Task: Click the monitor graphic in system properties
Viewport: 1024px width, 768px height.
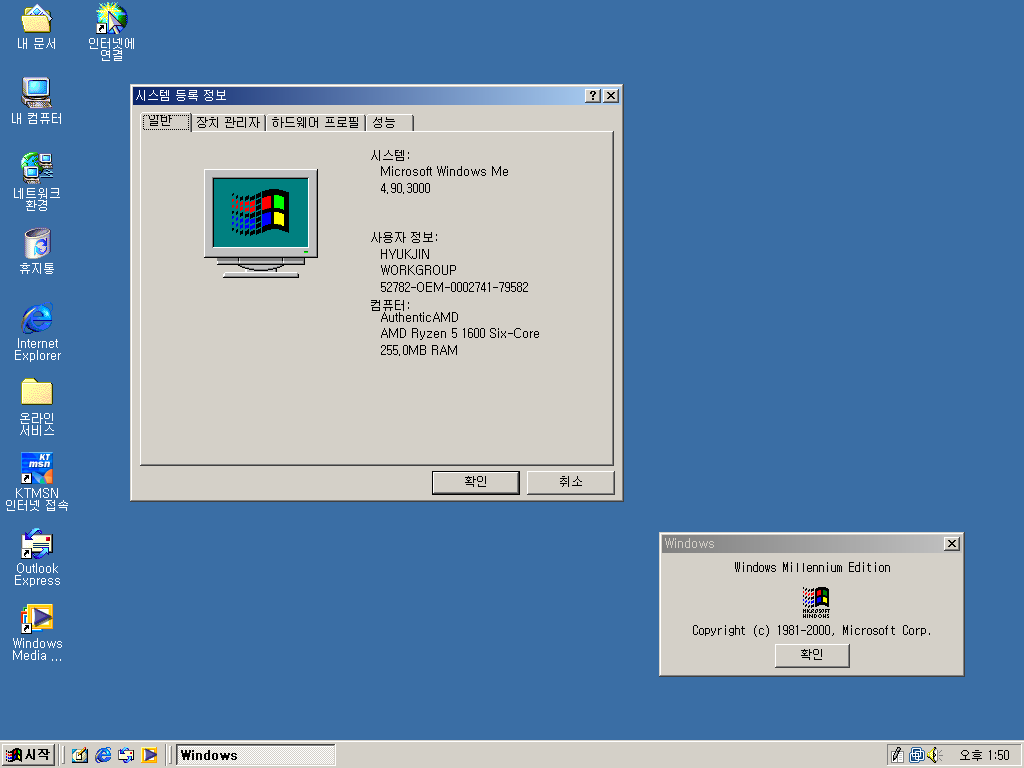Action: point(261,223)
